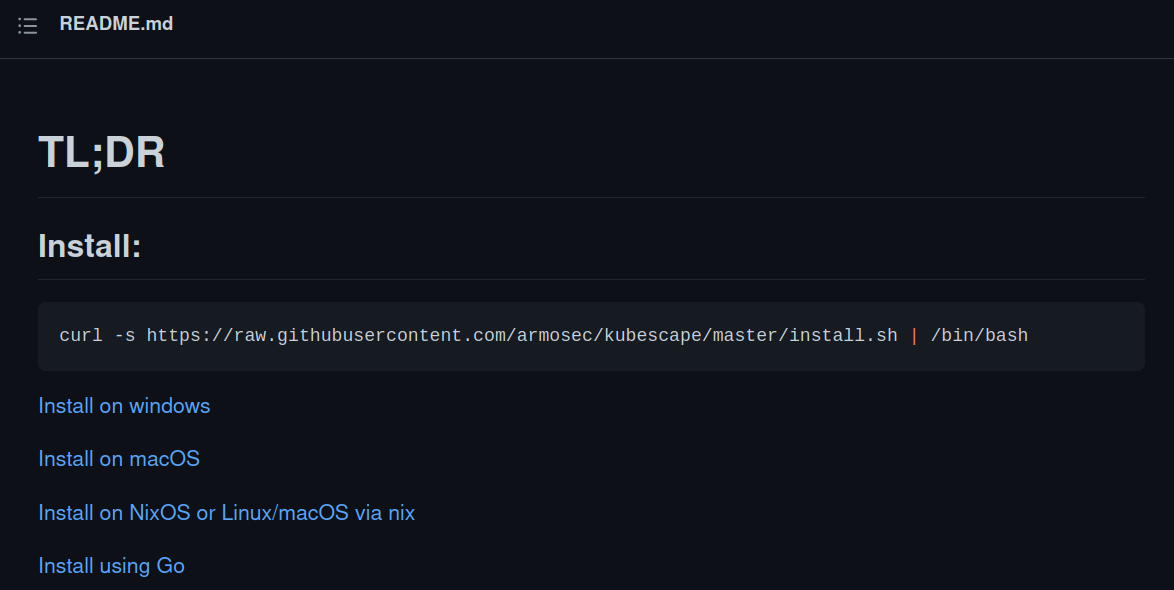Screen dimensions: 1174x590
Task: Follow the Install on NixOS or Linux/macOS via nix link
Action: 226,512
